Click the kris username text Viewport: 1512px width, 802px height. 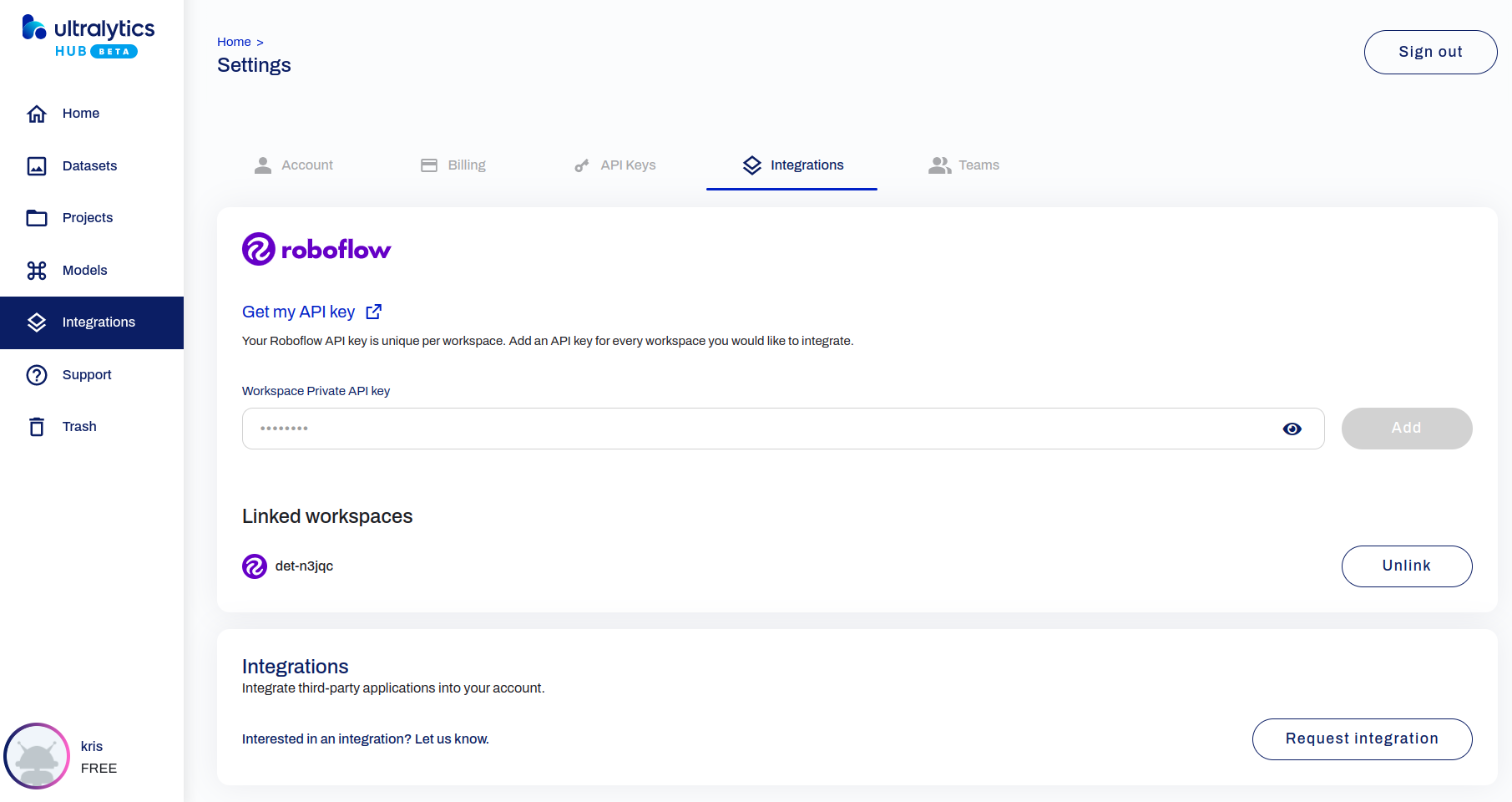pyautogui.click(x=92, y=747)
